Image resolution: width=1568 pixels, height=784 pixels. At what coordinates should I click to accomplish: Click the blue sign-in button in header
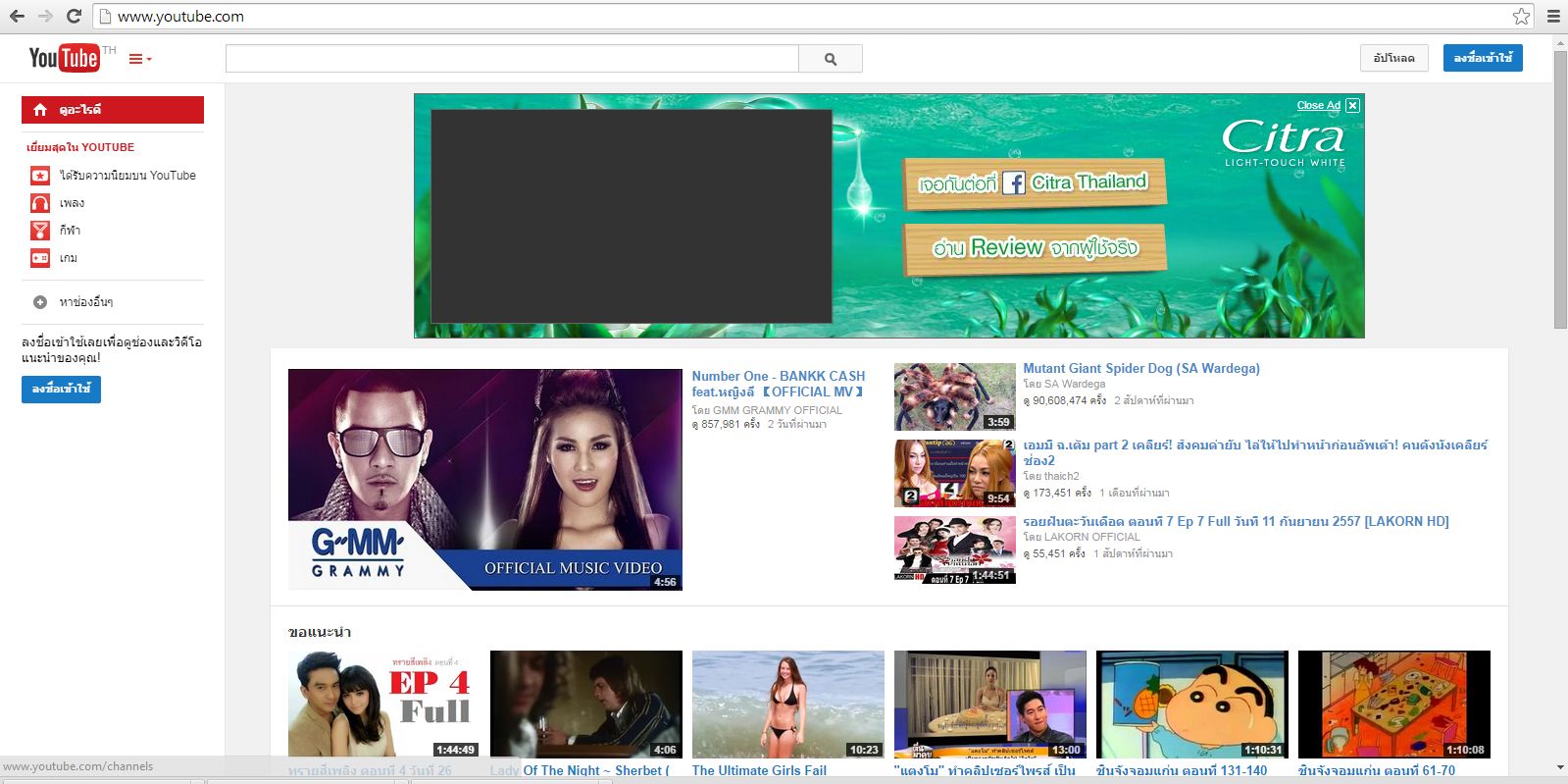(x=1482, y=59)
